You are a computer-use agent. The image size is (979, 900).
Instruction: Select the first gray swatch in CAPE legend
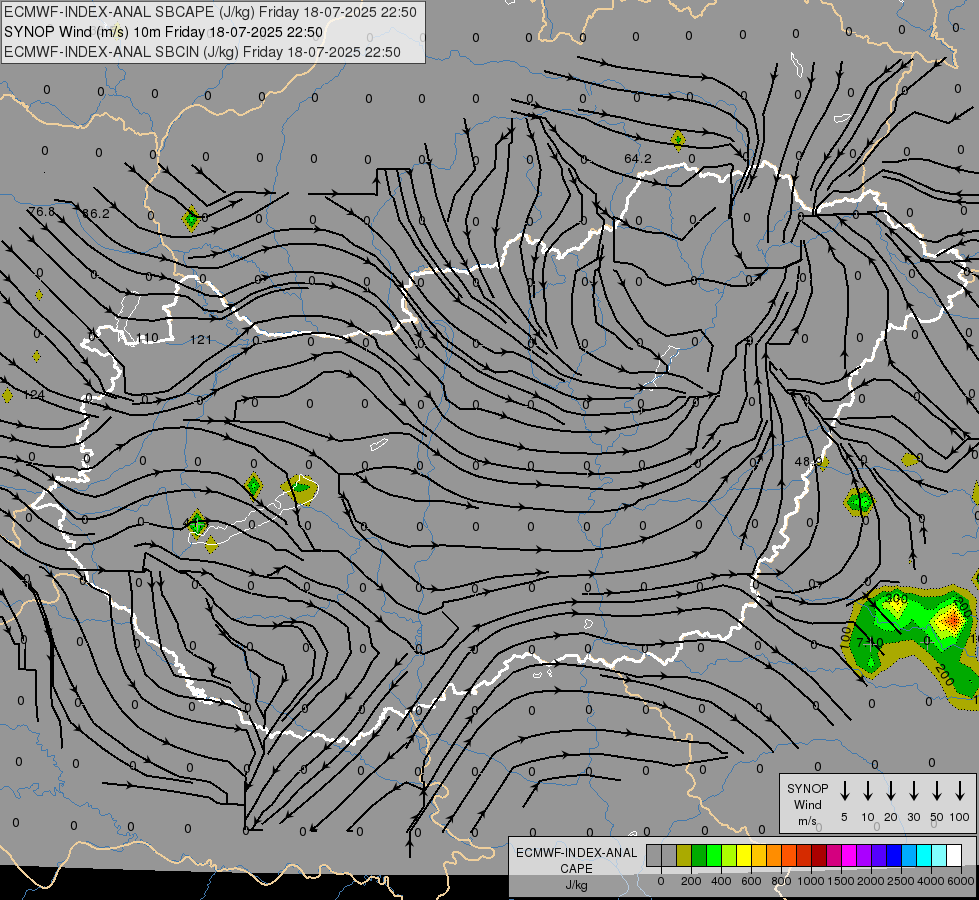tap(654, 855)
